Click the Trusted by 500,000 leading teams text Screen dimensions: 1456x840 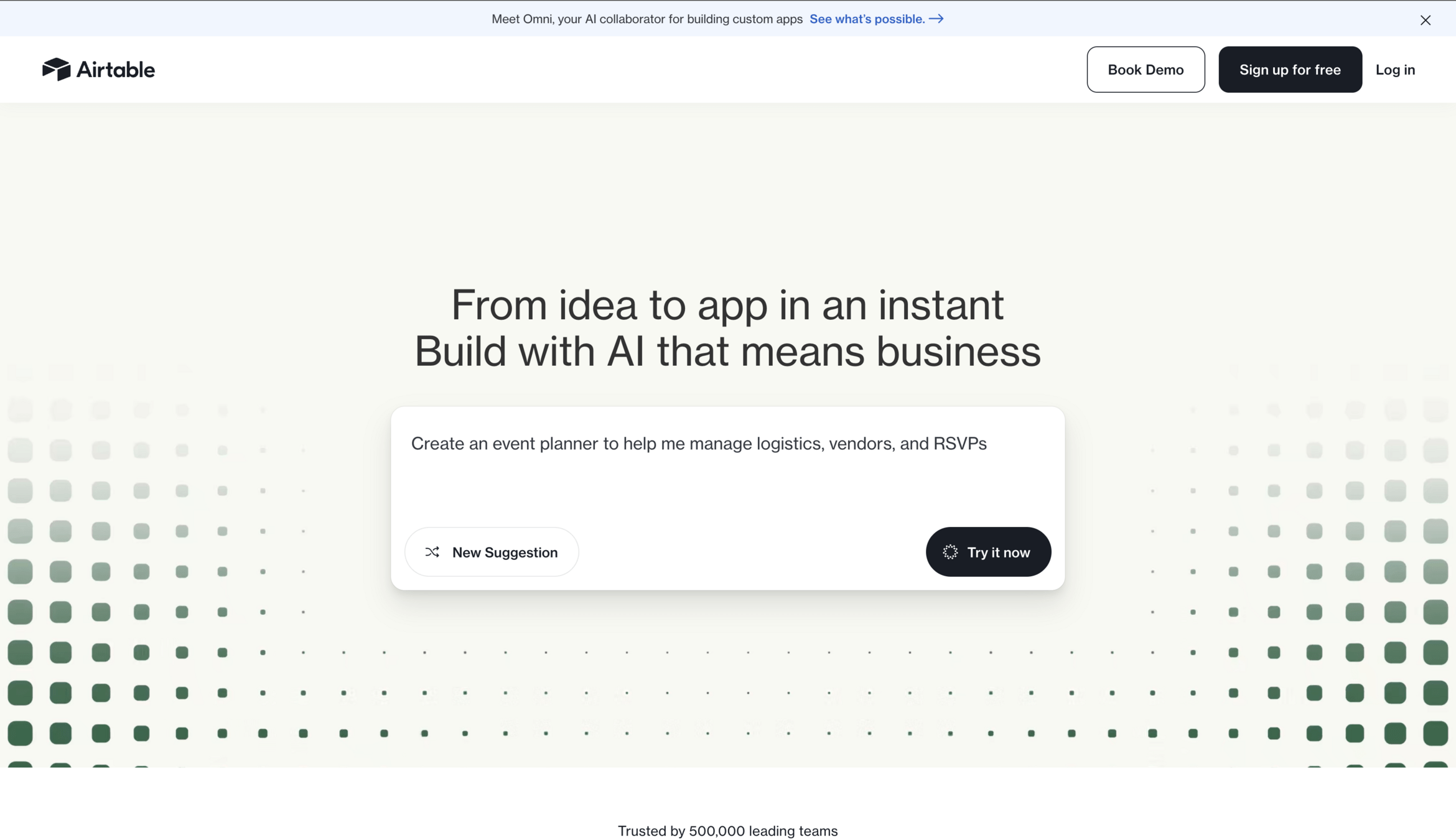(727, 831)
